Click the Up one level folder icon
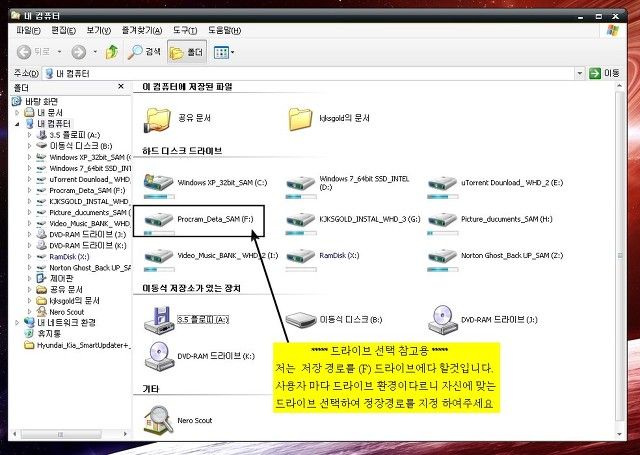The image size is (640, 455). pos(112,52)
